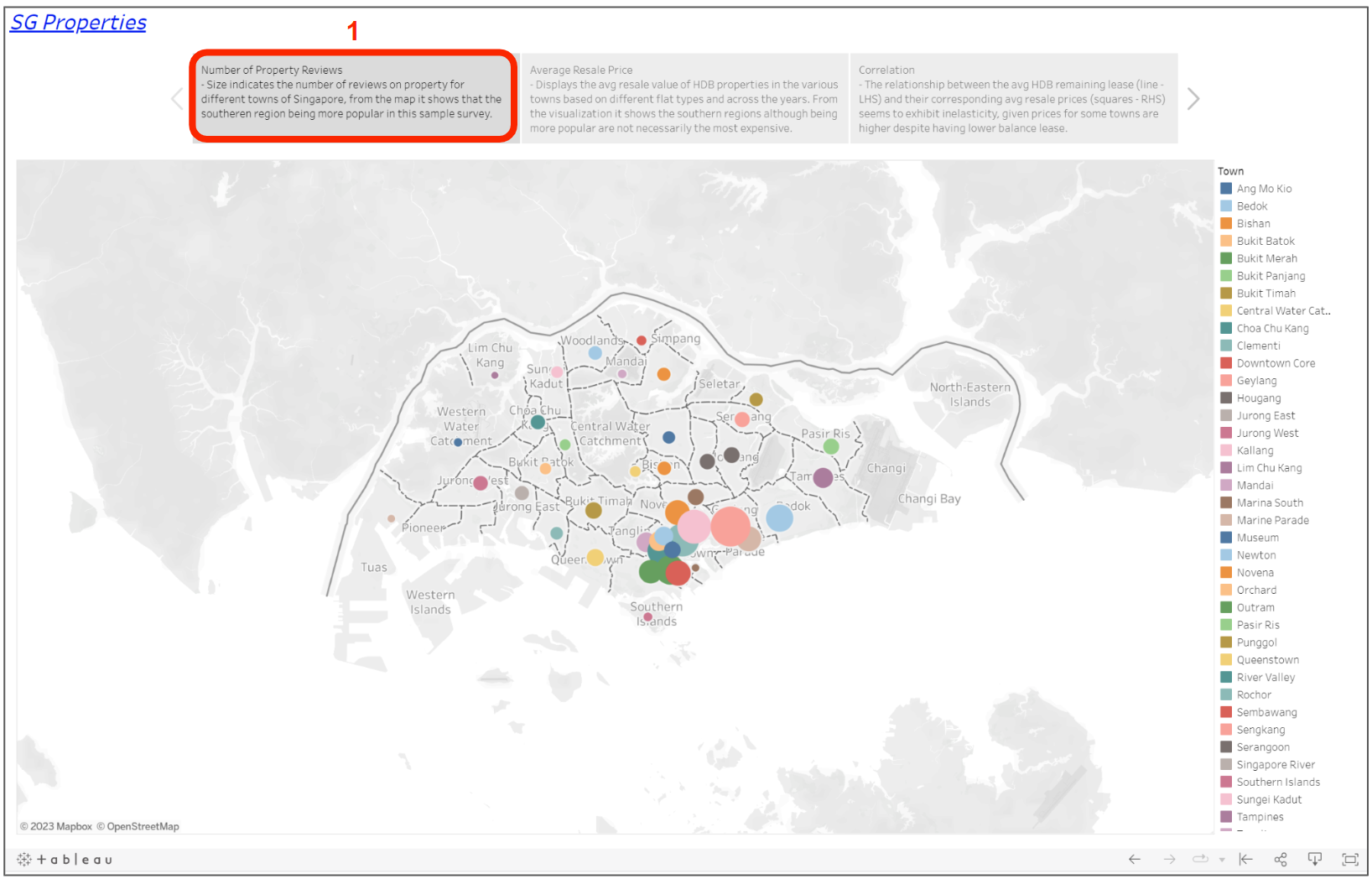The width and height of the screenshot is (1372, 879).
Task: Select Kallang in the Town legend
Action: 1255,450
